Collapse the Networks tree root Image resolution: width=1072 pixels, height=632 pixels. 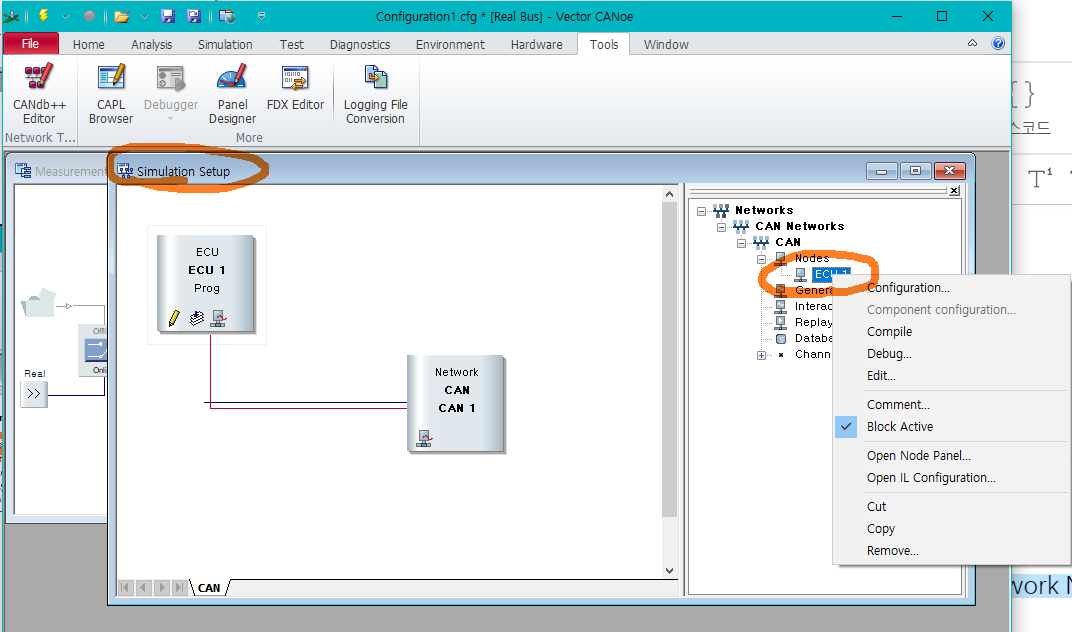701,211
